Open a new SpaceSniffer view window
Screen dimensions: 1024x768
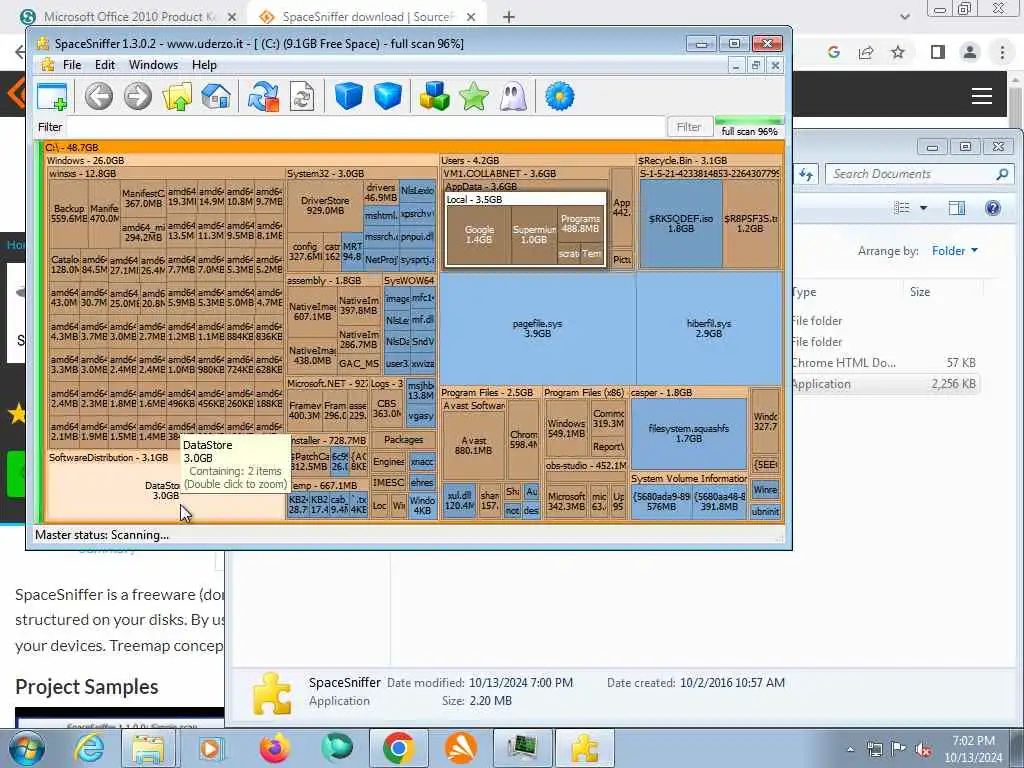(x=52, y=97)
